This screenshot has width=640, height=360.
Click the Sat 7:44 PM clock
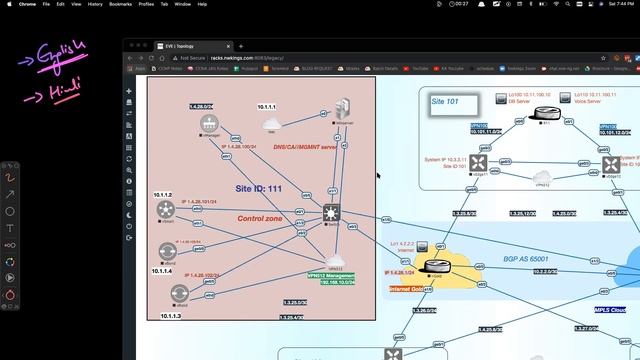621,4
